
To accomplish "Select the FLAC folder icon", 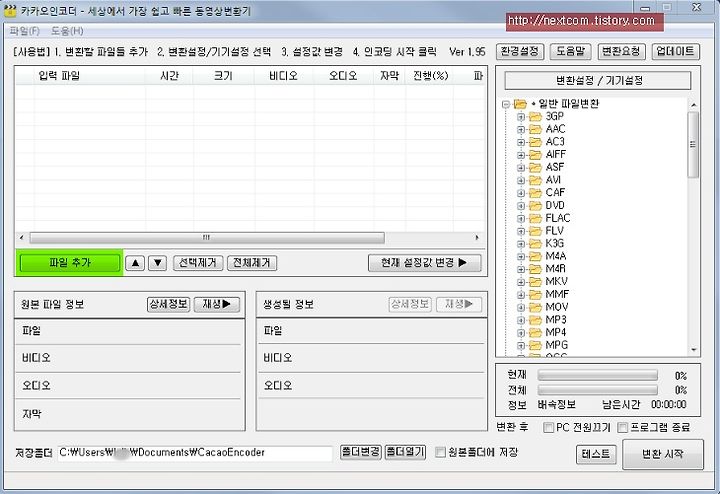I will [535, 219].
